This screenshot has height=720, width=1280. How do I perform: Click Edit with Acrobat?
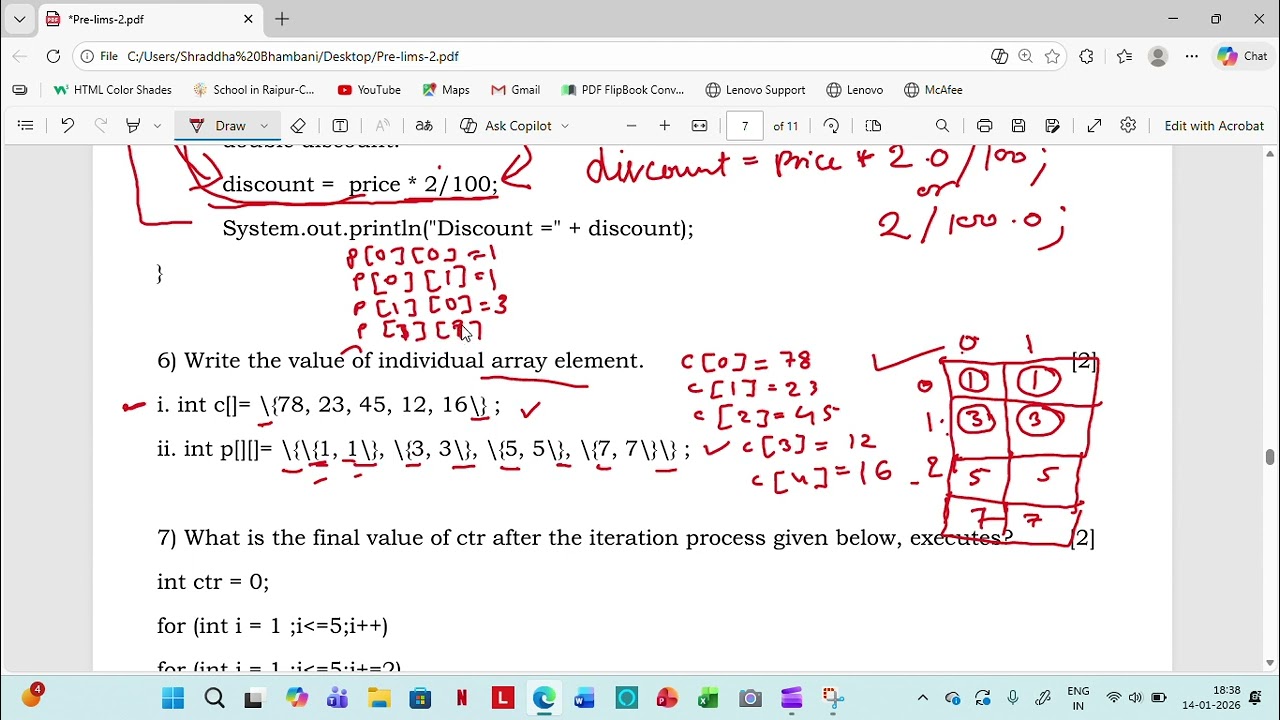1214,126
